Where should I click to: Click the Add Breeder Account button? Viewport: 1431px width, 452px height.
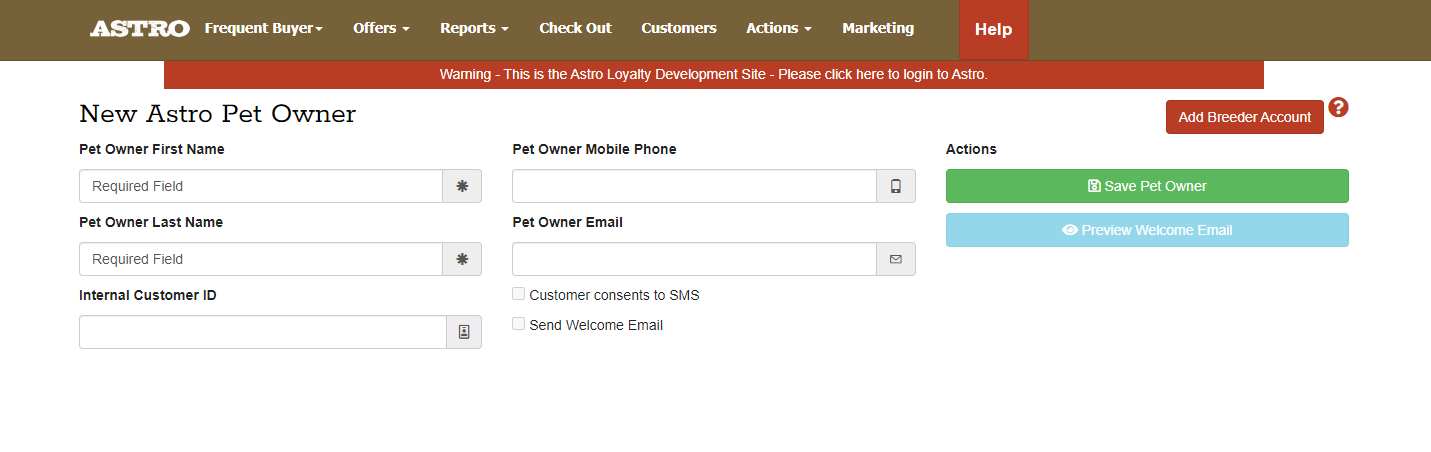pos(1244,117)
